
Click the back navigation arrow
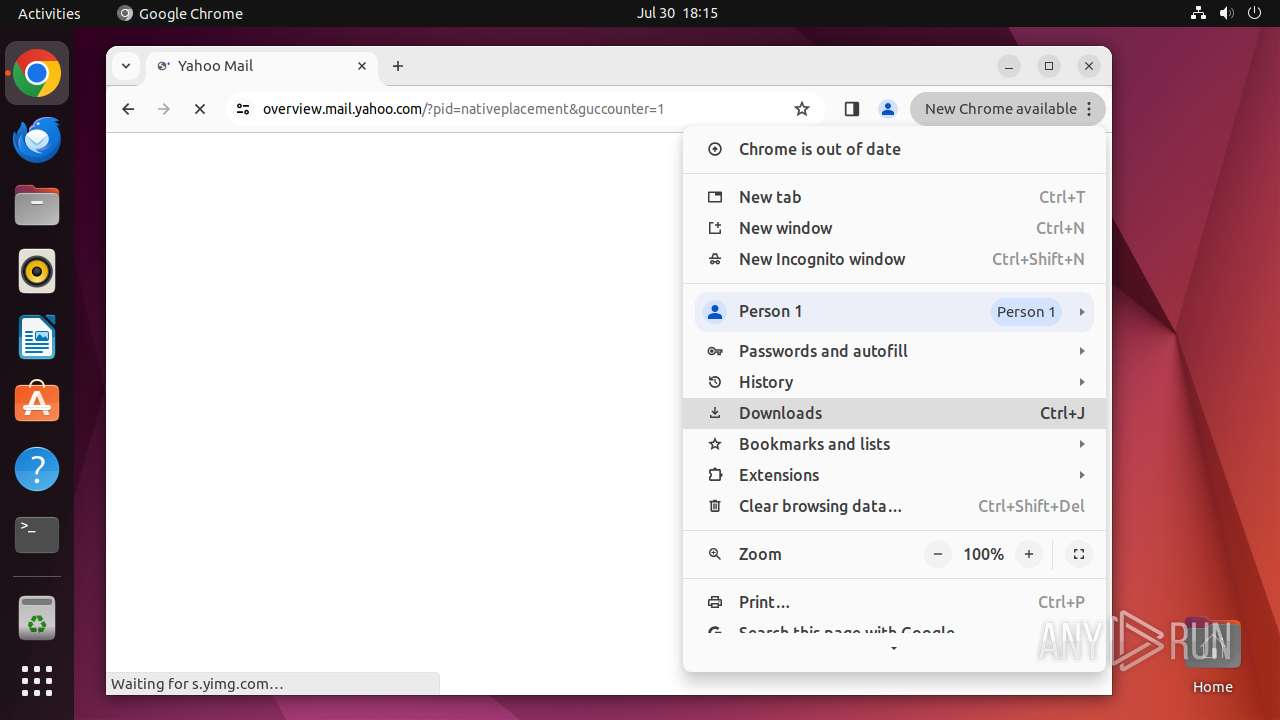click(x=128, y=109)
